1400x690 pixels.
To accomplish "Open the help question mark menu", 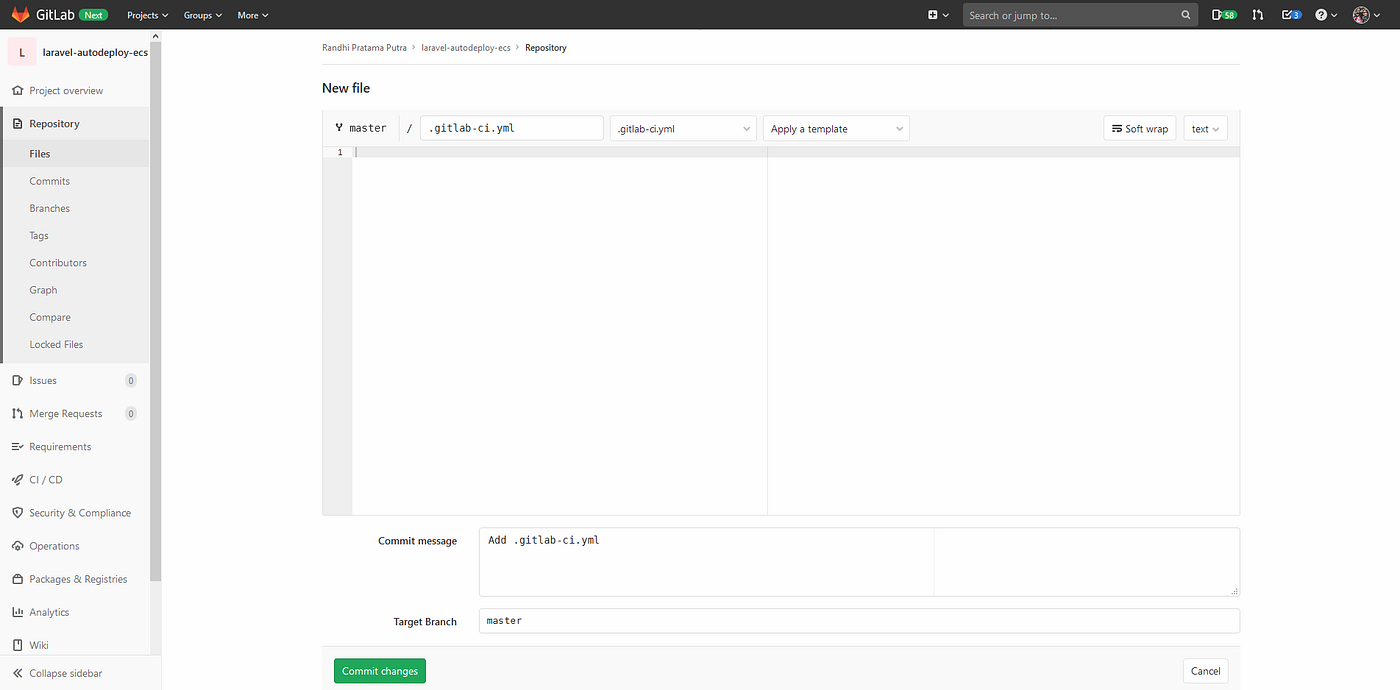I will 1322,14.
